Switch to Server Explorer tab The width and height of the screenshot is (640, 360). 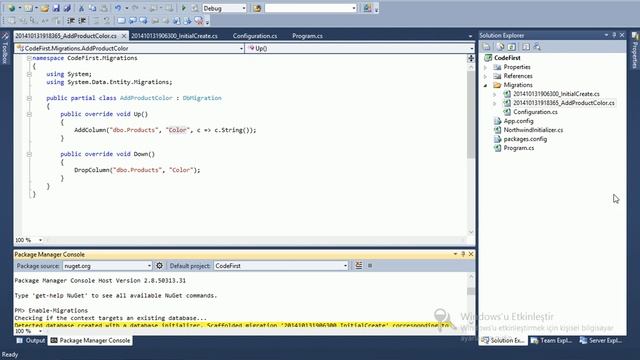(601, 340)
